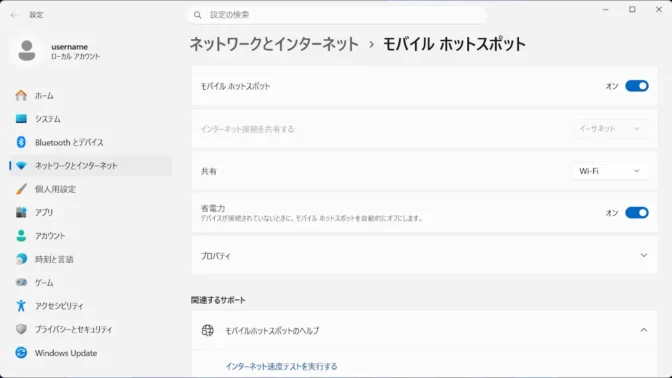Open Windows Update page
Image resolution: width=672 pixels, height=378 pixels.
pos(90,352)
